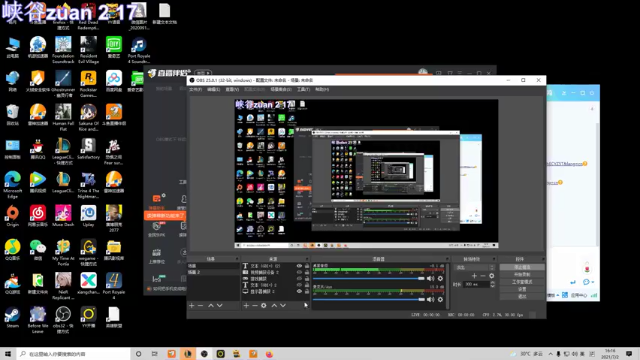
Task: Toggle visibility of first text source
Action: (x=299, y=266)
